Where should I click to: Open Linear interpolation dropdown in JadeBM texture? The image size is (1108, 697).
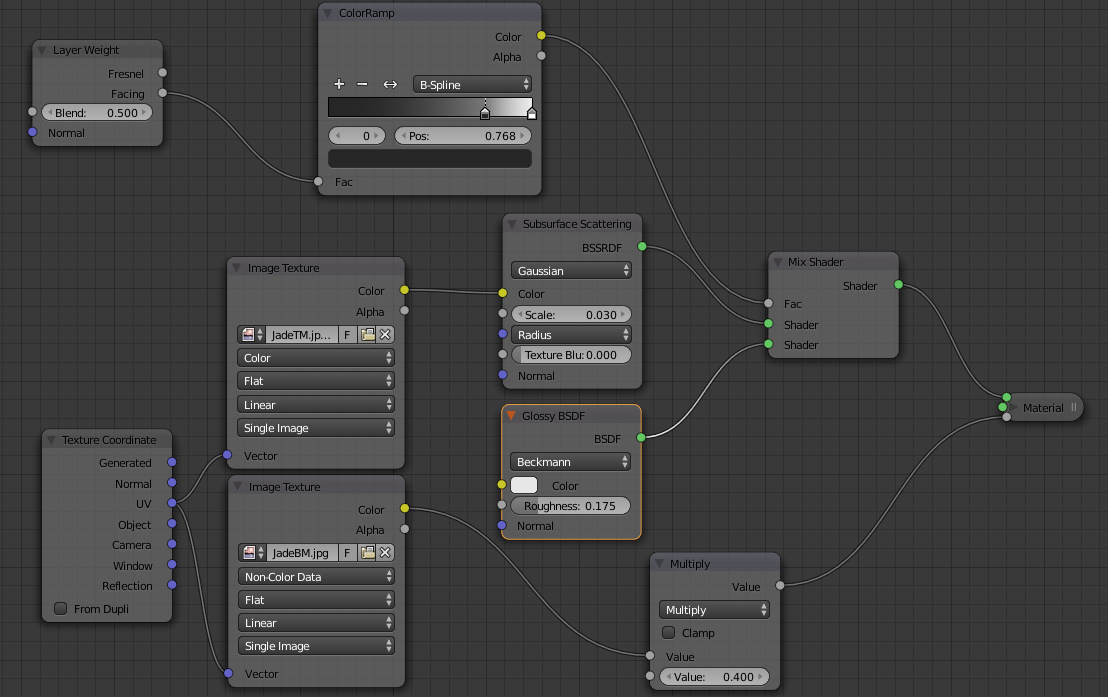pyautogui.click(x=317, y=623)
